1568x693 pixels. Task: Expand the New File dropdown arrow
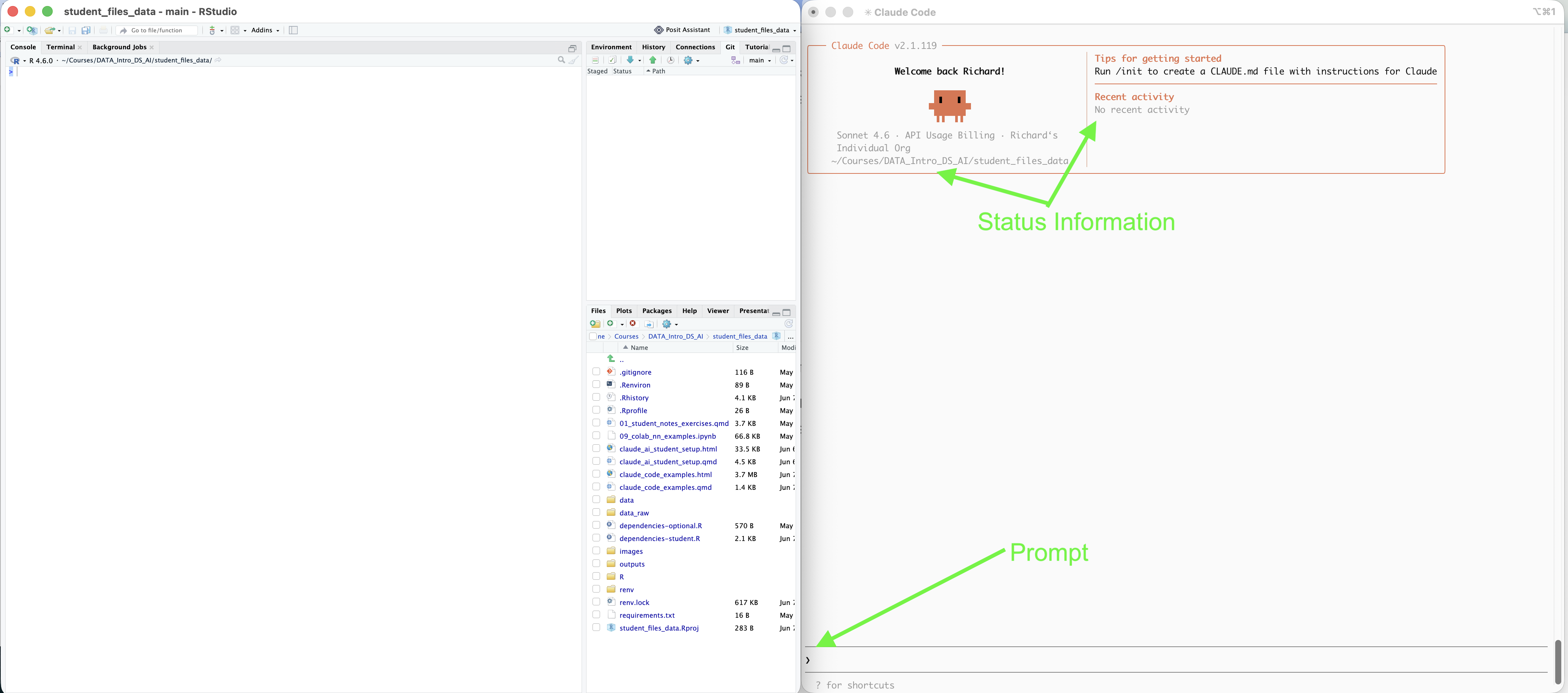click(19, 30)
